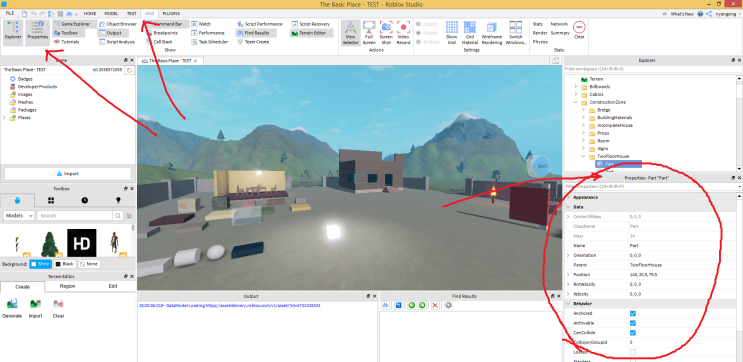Expand the Bridge folder
Screen dimensions: 743x362
pyautogui.click(x=584, y=110)
